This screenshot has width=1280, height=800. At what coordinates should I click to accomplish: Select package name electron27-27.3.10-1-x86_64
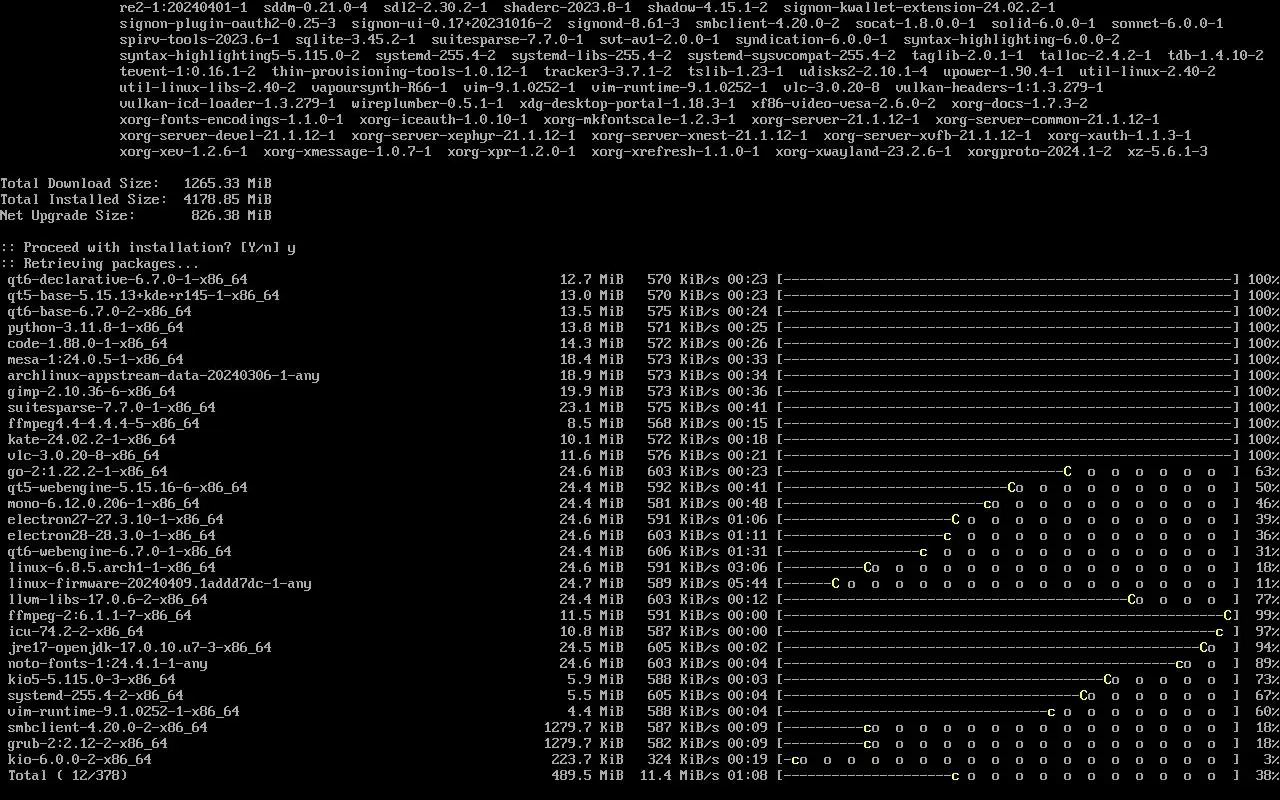(x=116, y=519)
